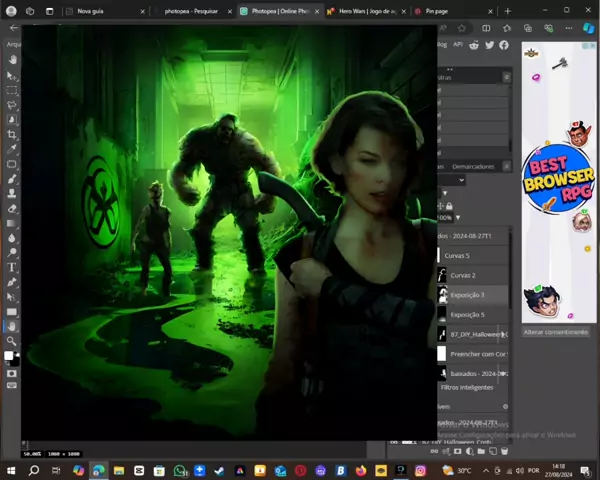Viewport: 600px width, 480px height.
Task: Toggle lock position layer icon
Action: point(441,206)
